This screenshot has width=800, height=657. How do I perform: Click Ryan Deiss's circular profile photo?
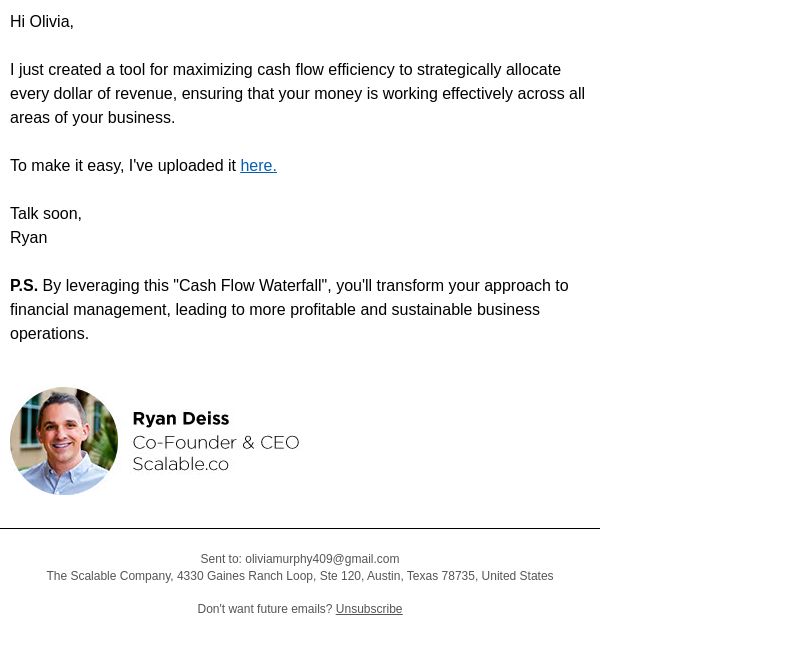(64, 441)
